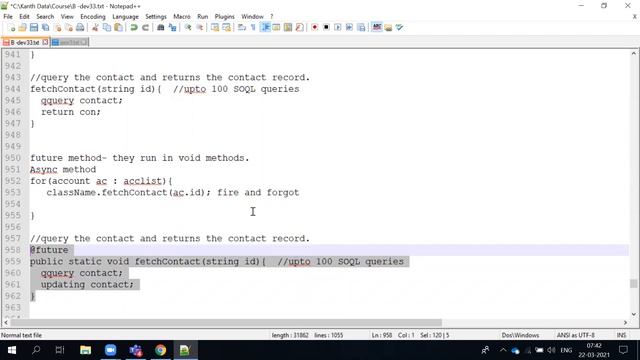The width and height of the screenshot is (640, 360).
Task: Open the Window menu
Action: click(252, 17)
